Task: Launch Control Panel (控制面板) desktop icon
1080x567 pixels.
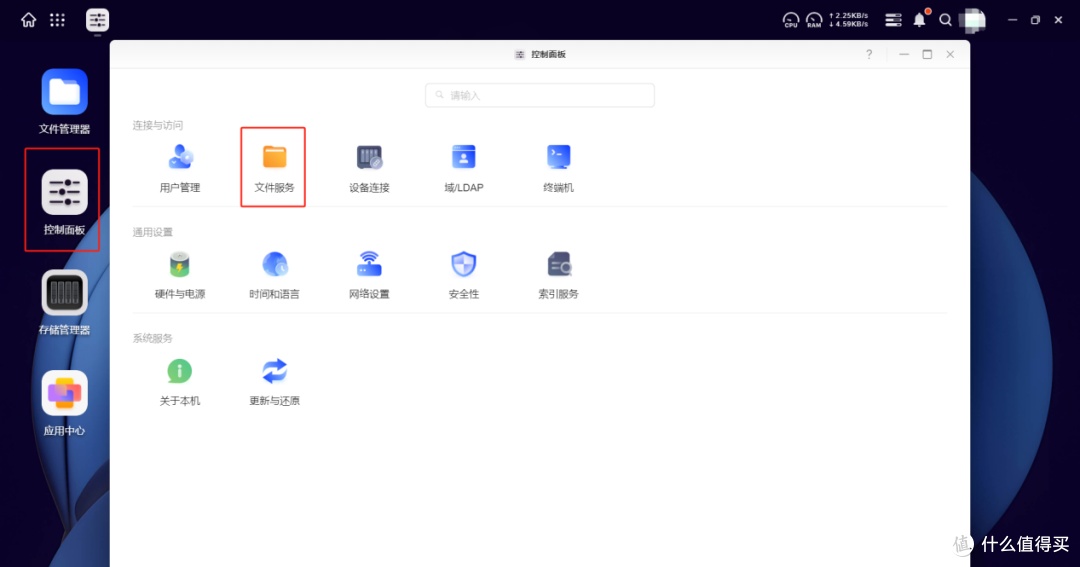Action: pyautogui.click(x=64, y=202)
